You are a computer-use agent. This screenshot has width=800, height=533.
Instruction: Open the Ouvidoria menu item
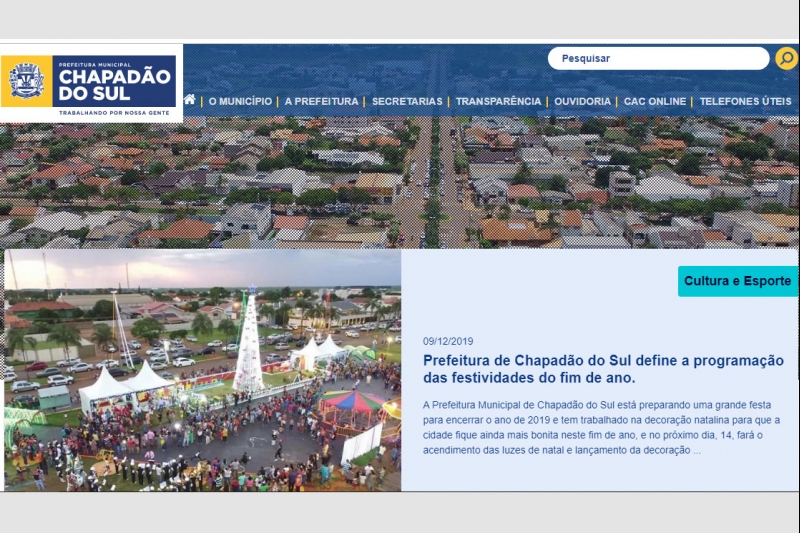tap(582, 101)
